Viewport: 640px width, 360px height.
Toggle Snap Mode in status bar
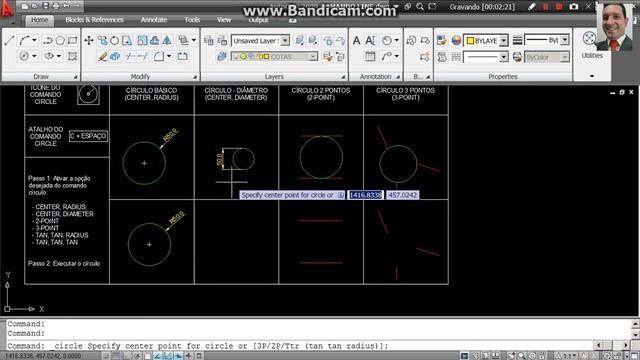[x=106, y=356]
